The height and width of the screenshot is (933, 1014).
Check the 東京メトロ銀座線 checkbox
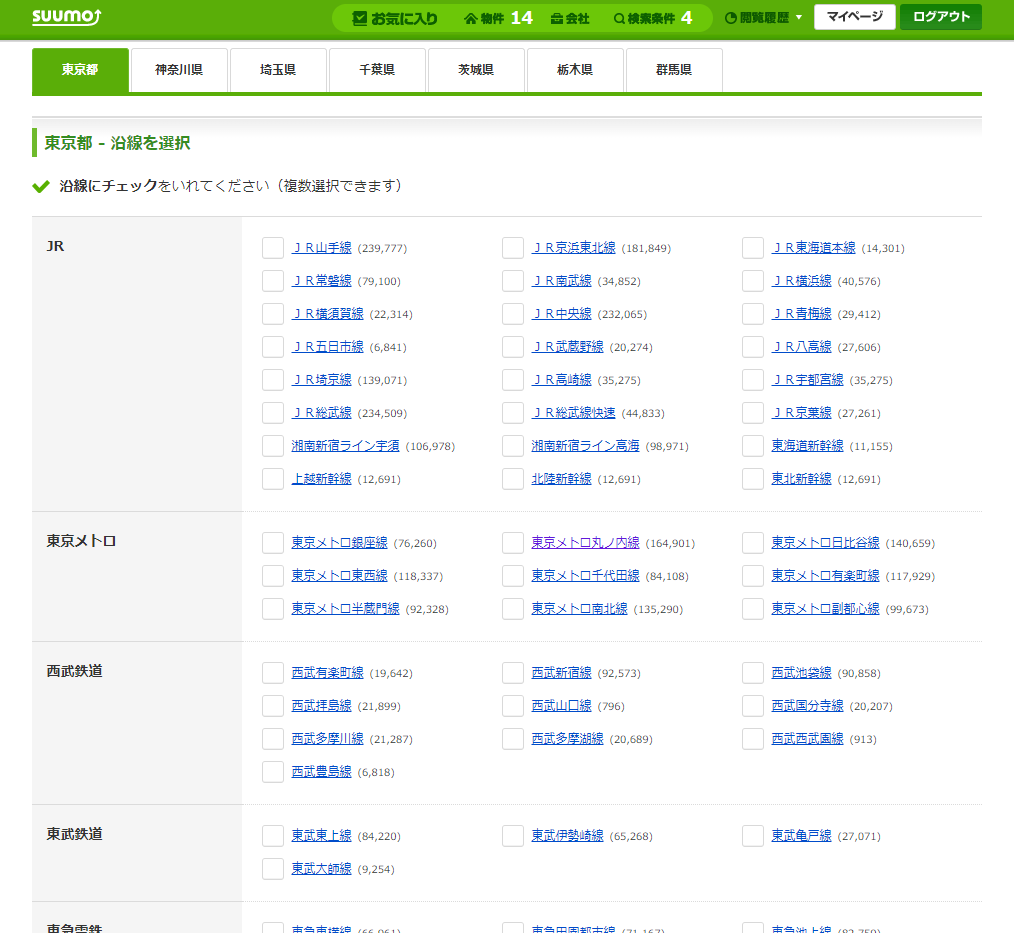273,542
